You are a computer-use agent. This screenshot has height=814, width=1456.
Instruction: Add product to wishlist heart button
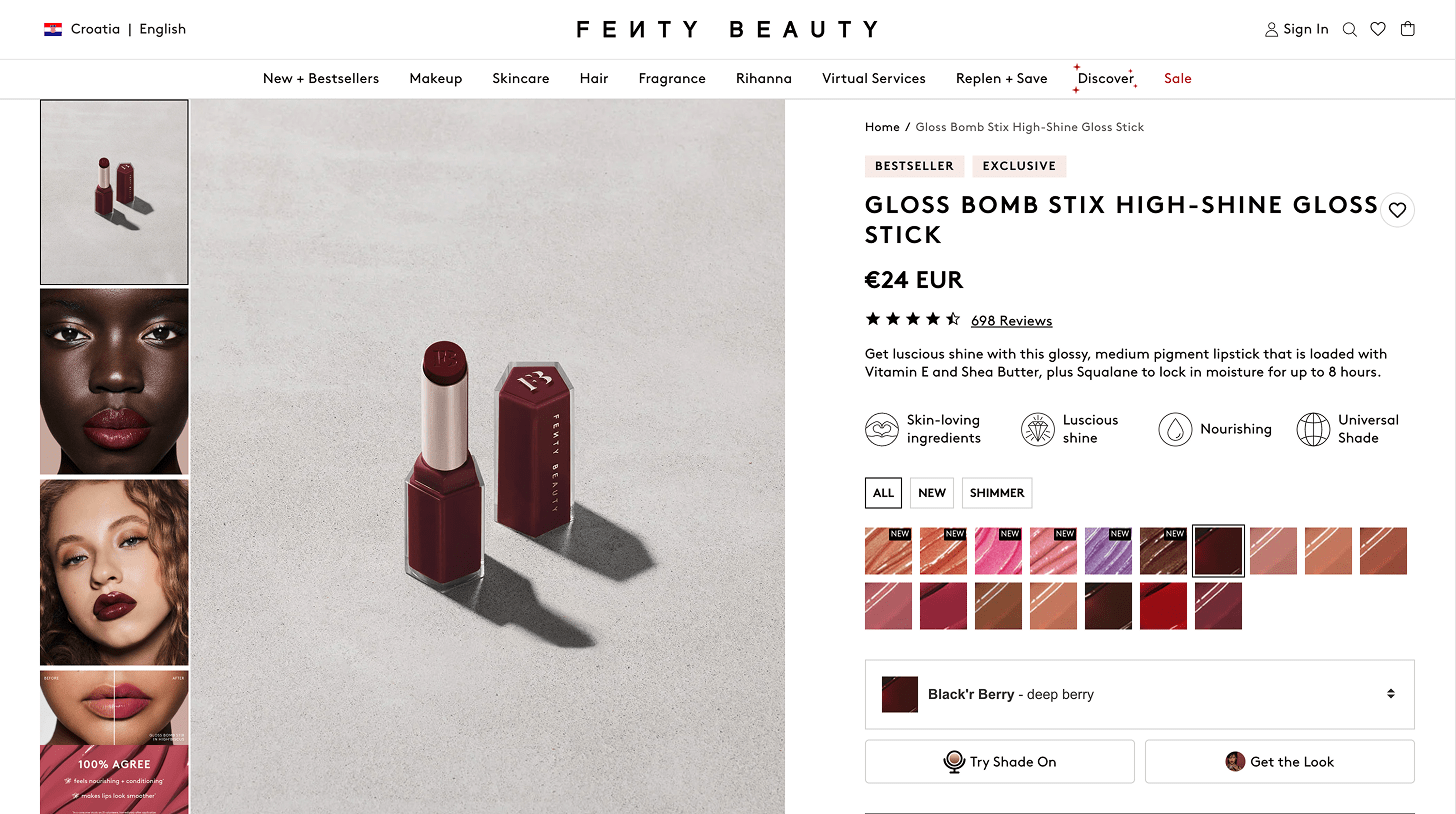pos(1398,210)
